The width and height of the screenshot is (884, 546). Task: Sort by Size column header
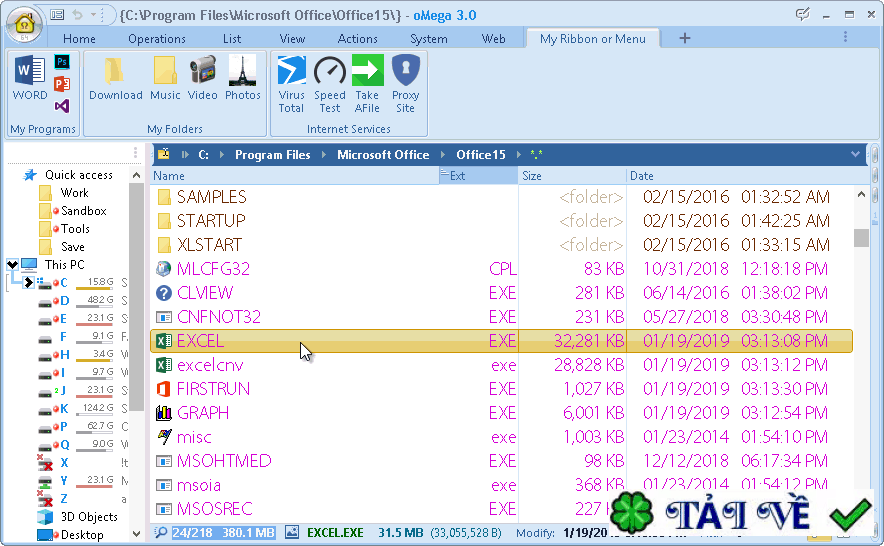point(572,176)
